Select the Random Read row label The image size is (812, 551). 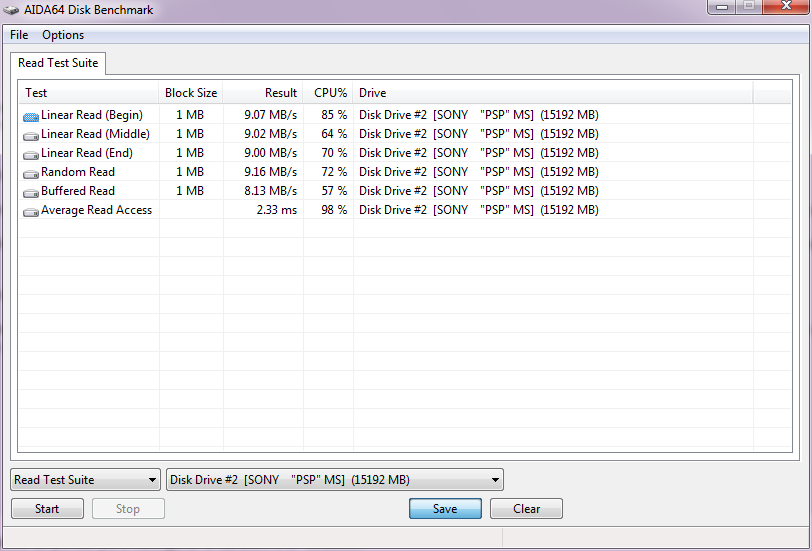tap(78, 172)
